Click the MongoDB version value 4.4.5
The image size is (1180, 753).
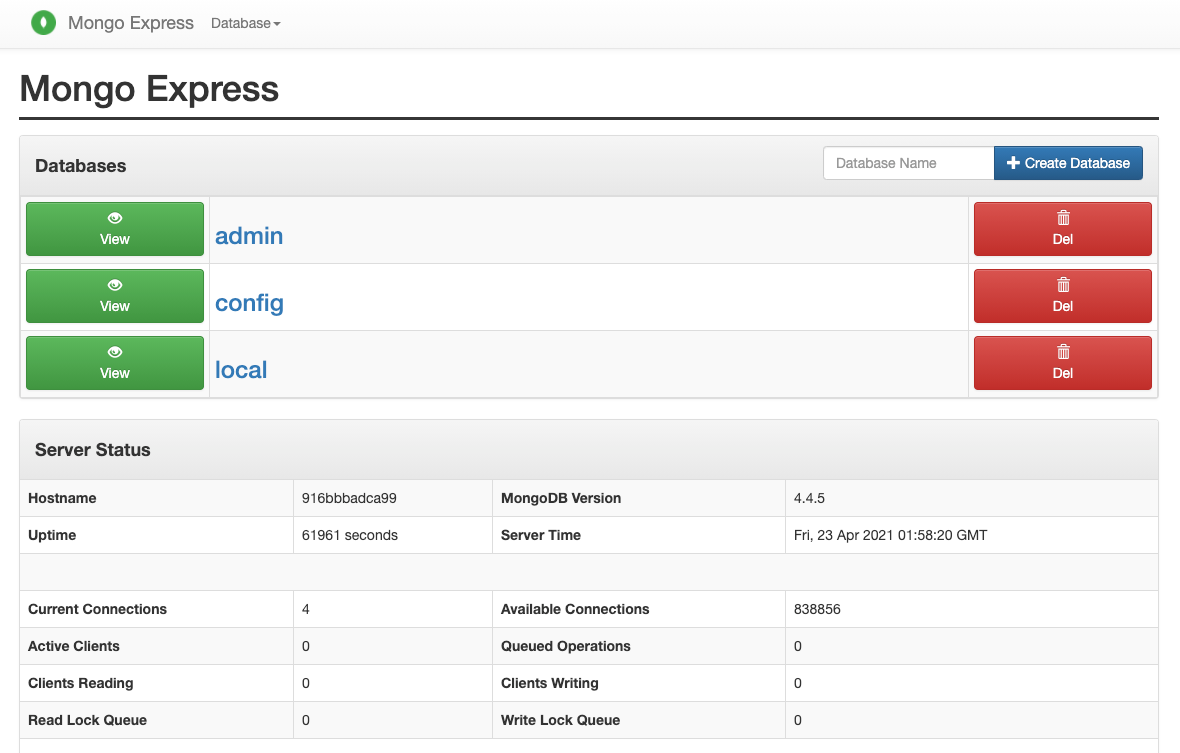tap(809, 498)
